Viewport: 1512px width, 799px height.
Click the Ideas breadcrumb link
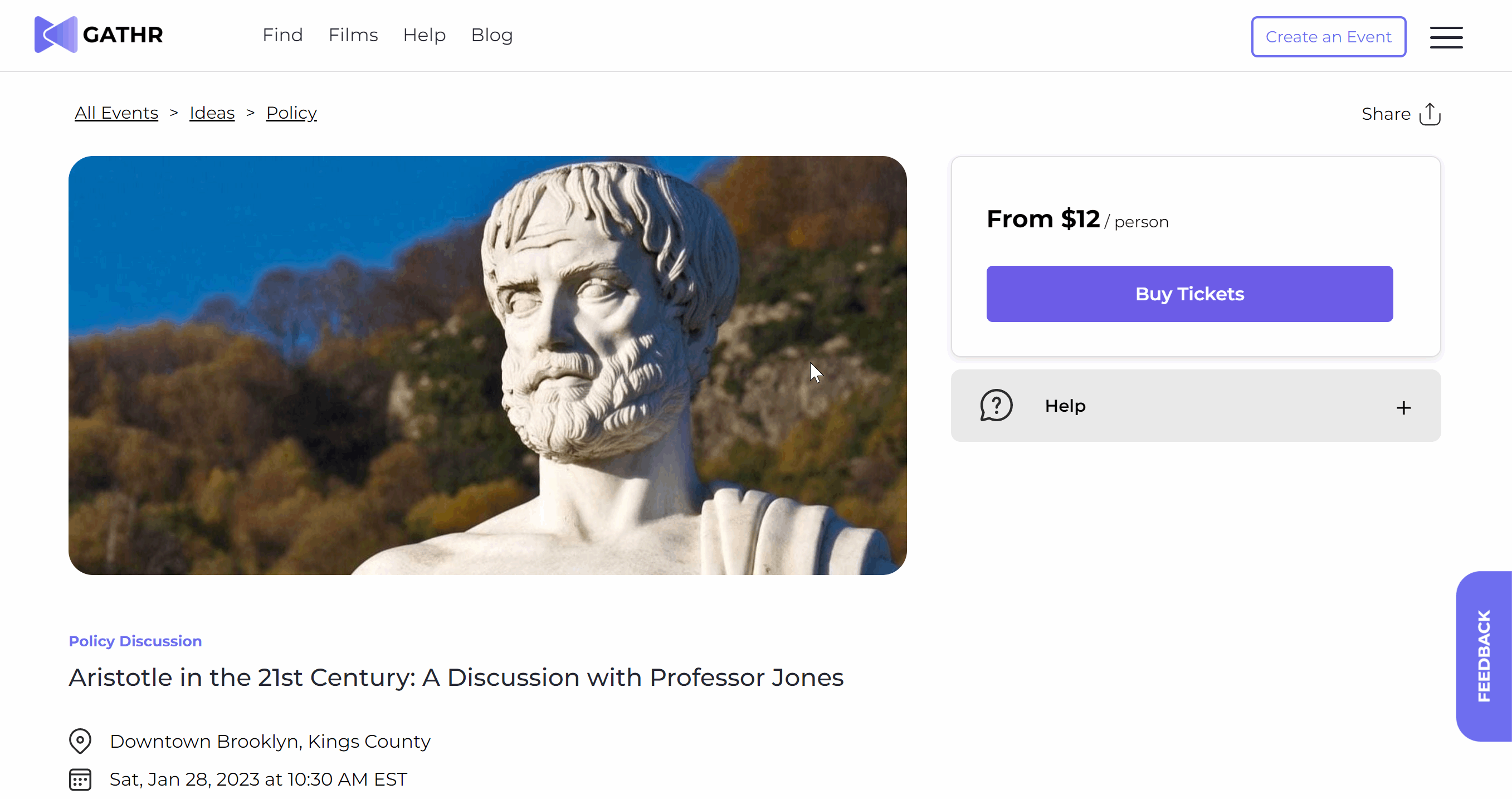click(x=212, y=112)
